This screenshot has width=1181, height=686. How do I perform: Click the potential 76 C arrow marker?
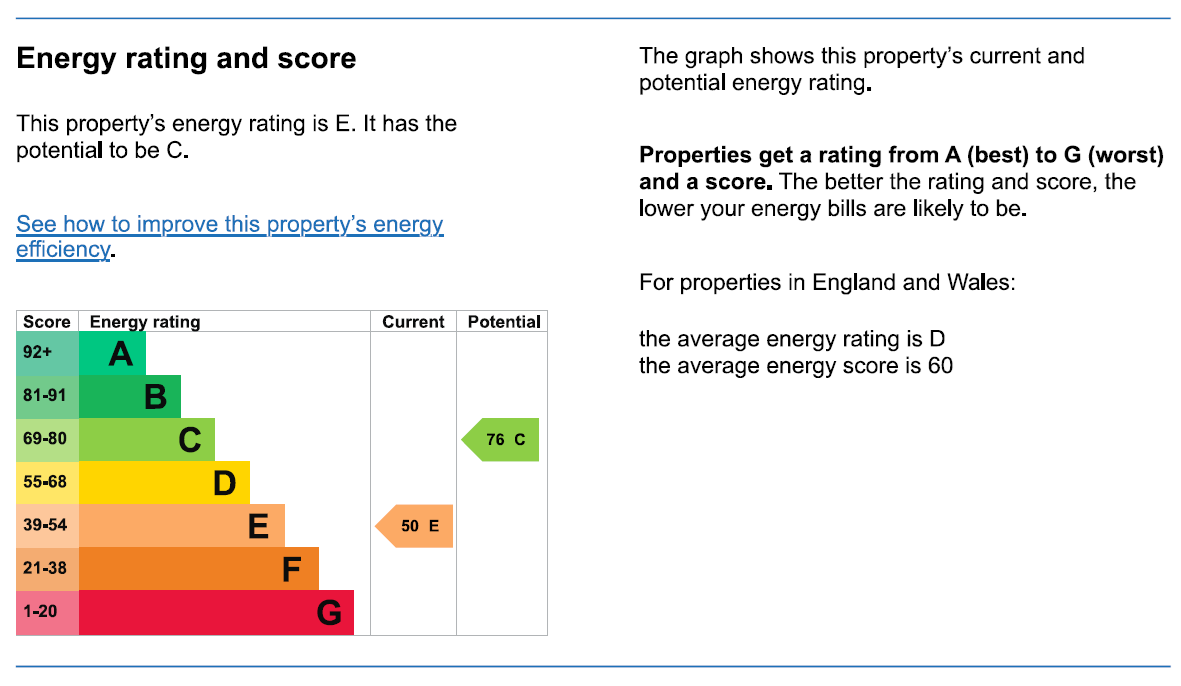(502, 440)
